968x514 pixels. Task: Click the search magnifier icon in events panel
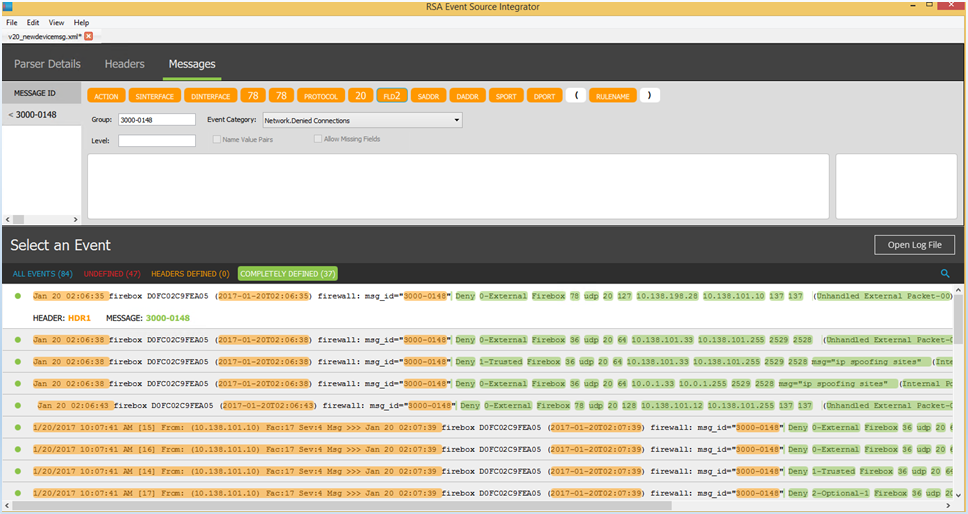(x=945, y=273)
